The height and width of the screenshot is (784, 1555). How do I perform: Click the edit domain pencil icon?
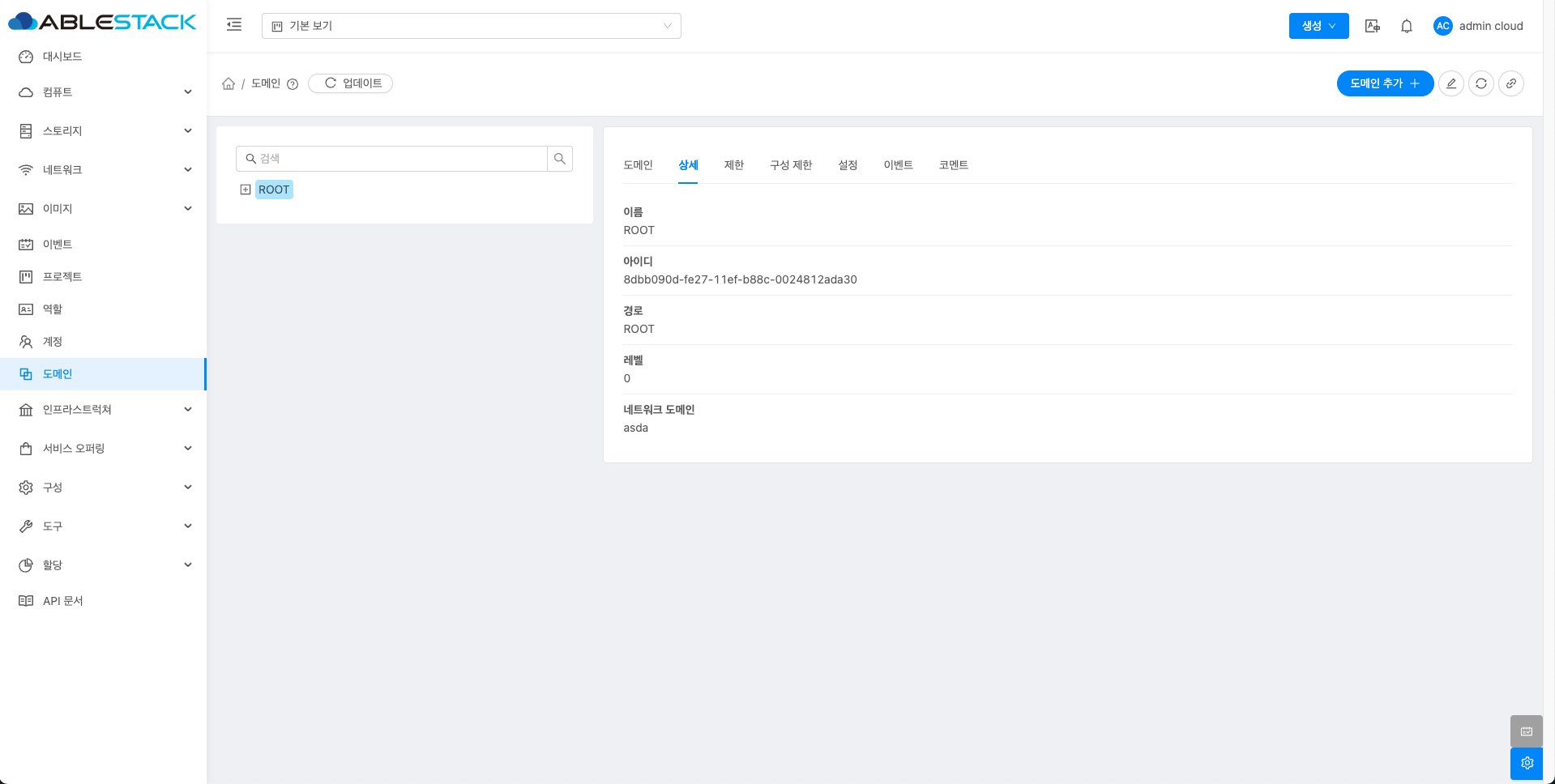[1451, 83]
